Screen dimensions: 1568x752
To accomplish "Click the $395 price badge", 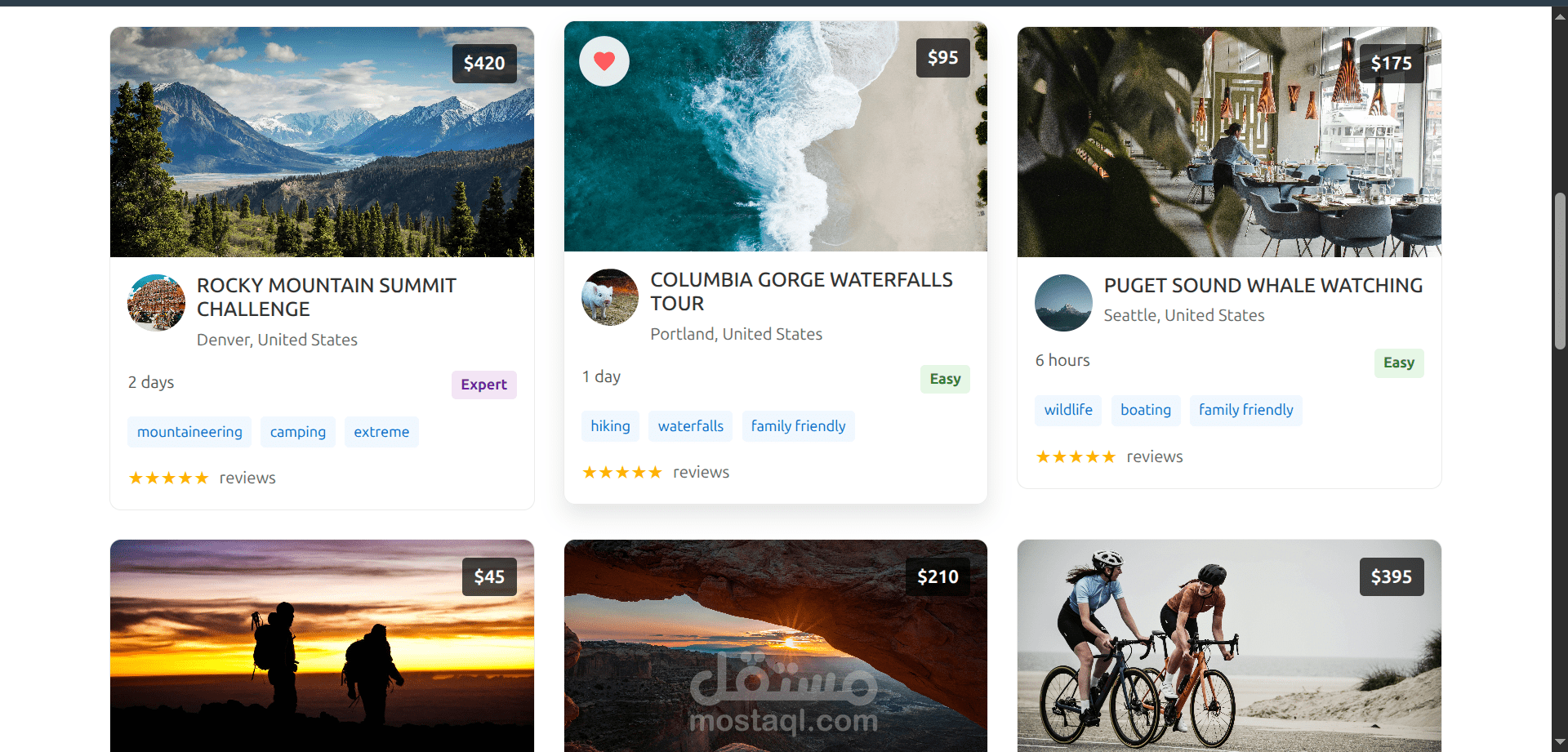I will pos(1392,576).
